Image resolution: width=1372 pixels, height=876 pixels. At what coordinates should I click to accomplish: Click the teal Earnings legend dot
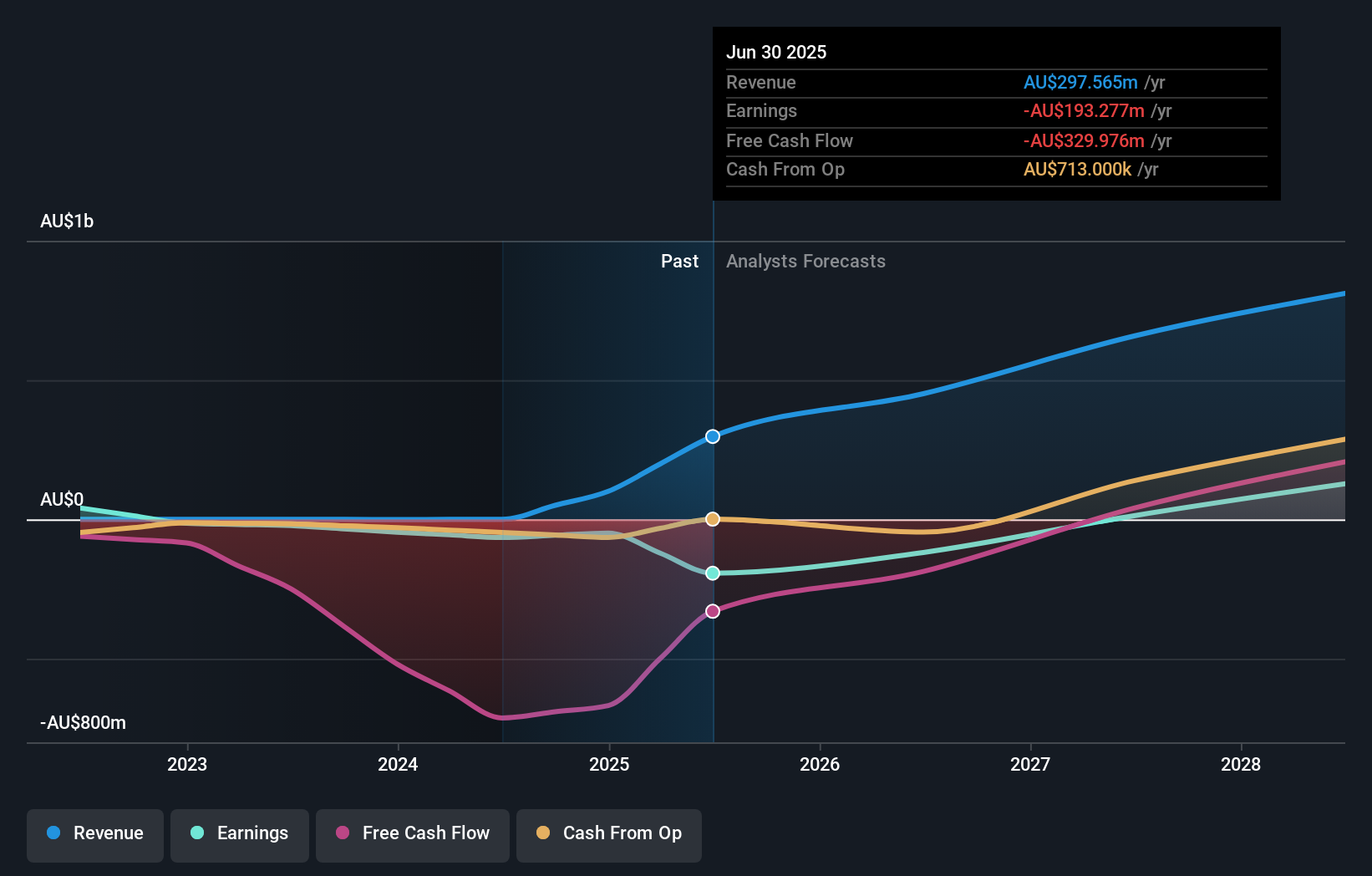pos(196,833)
